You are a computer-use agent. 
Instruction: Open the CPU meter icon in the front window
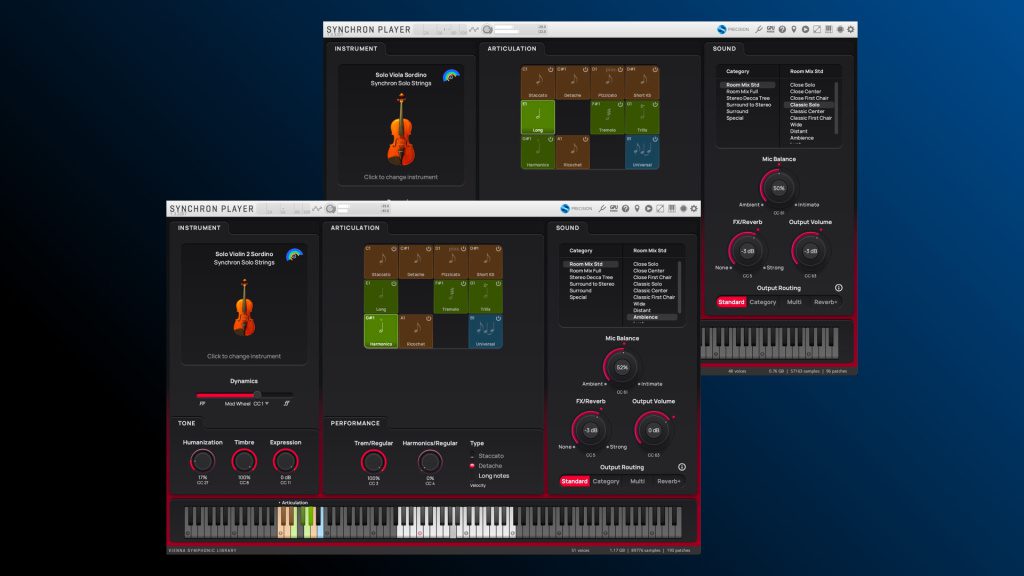(614, 208)
